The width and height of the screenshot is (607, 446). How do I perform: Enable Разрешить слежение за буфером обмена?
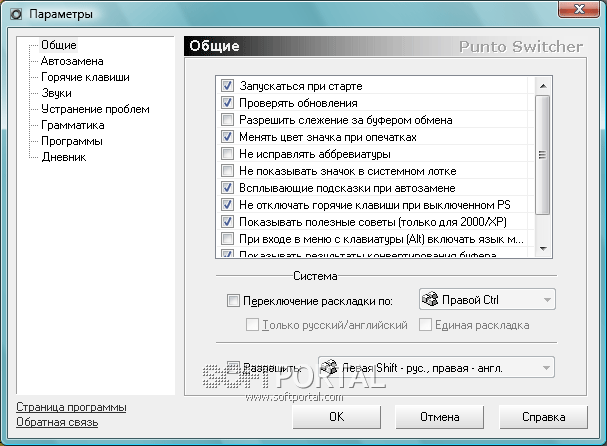click(x=227, y=120)
